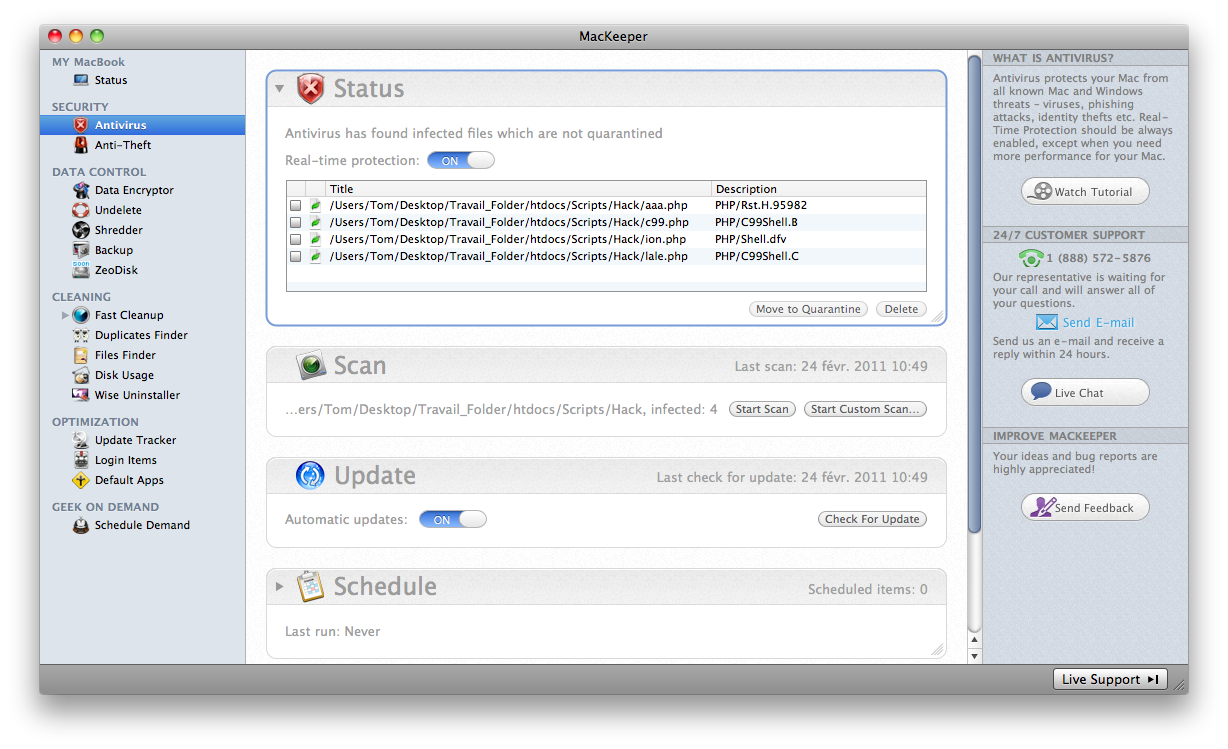This screenshot has height=749, width=1228.
Task: Click the Scan panel radar icon
Action: [312, 366]
